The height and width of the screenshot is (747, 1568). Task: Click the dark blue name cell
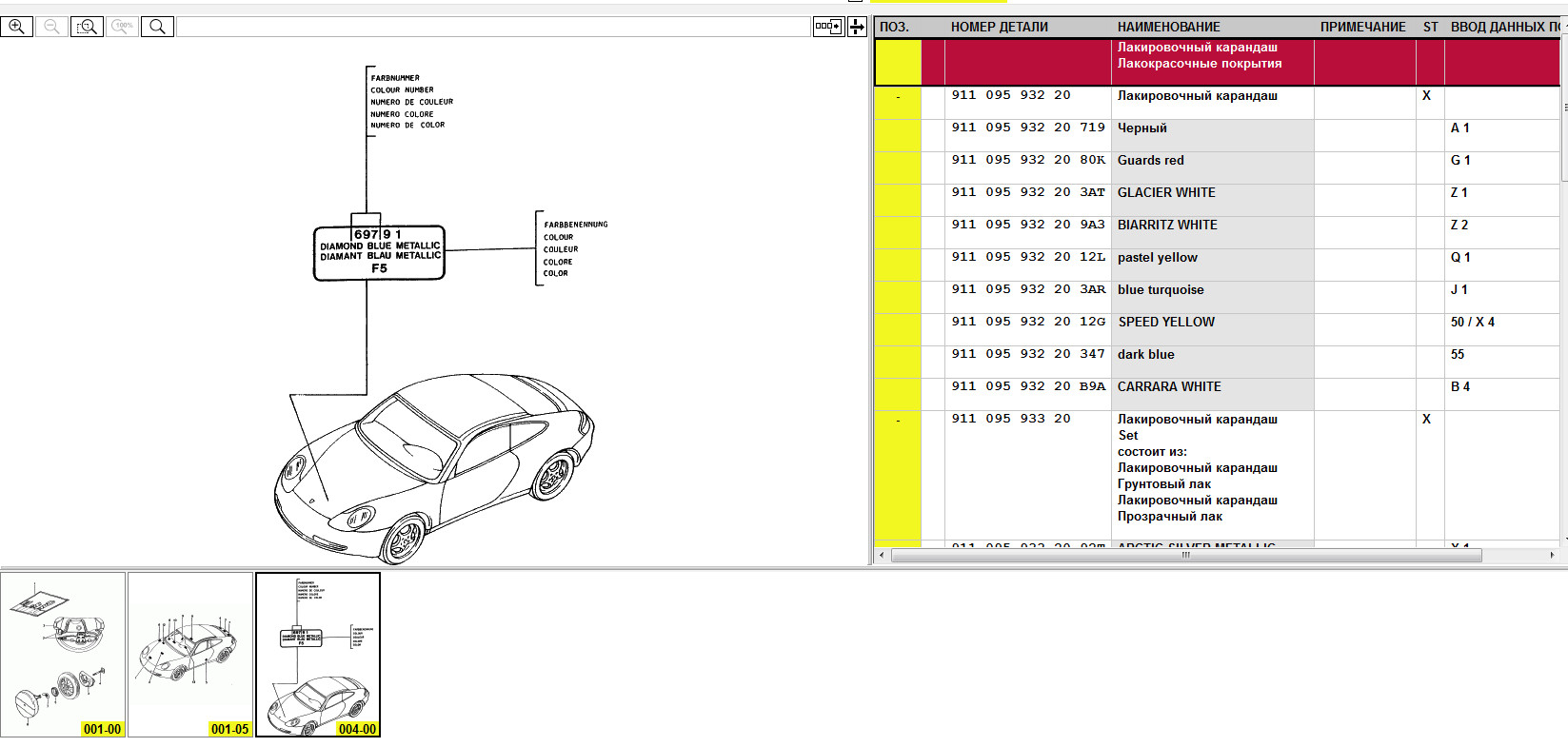point(1213,363)
